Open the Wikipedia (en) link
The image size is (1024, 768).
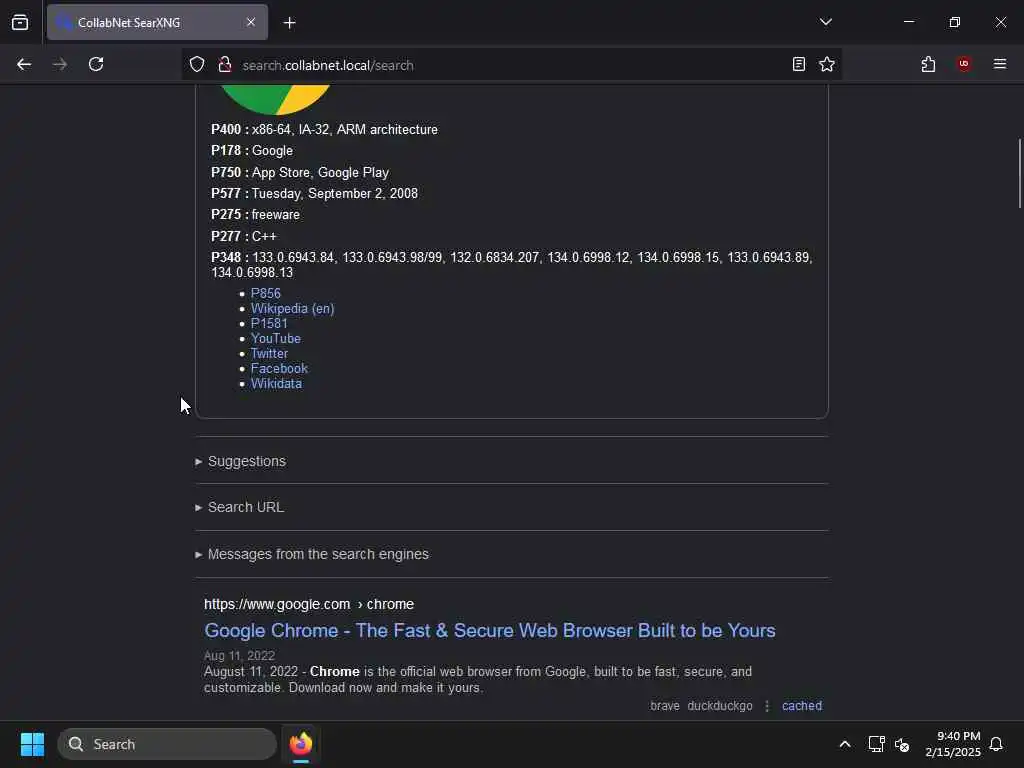[x=293, y=308]
